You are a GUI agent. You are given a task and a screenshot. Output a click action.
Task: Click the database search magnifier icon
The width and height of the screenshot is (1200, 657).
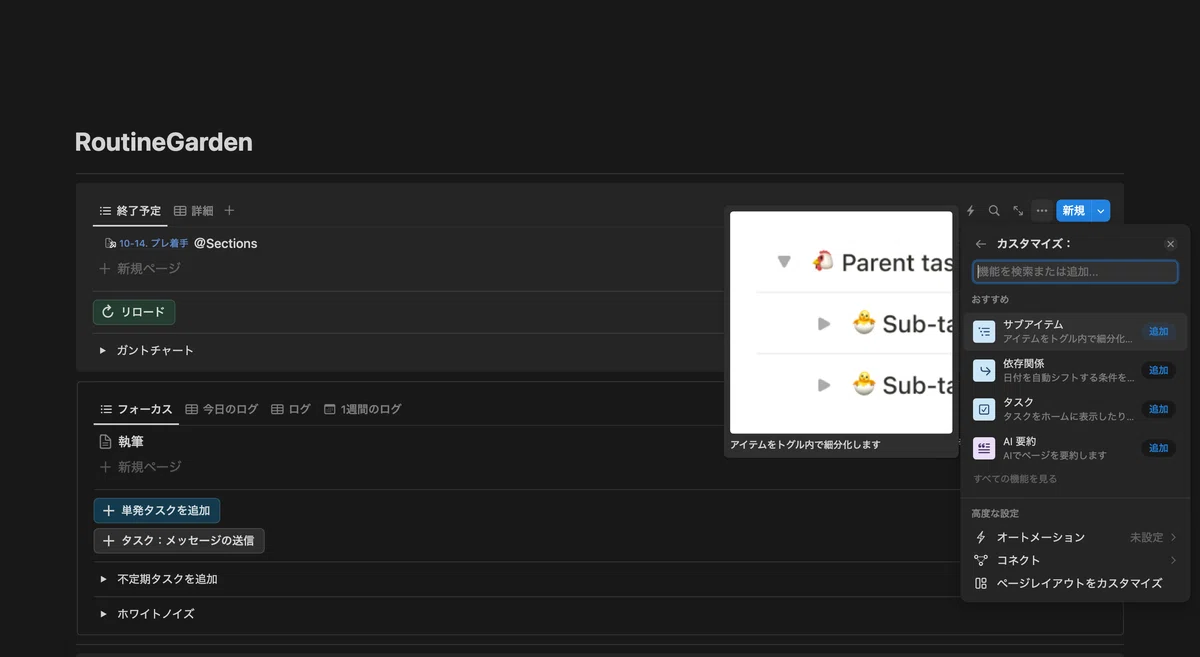click(994, 211)
